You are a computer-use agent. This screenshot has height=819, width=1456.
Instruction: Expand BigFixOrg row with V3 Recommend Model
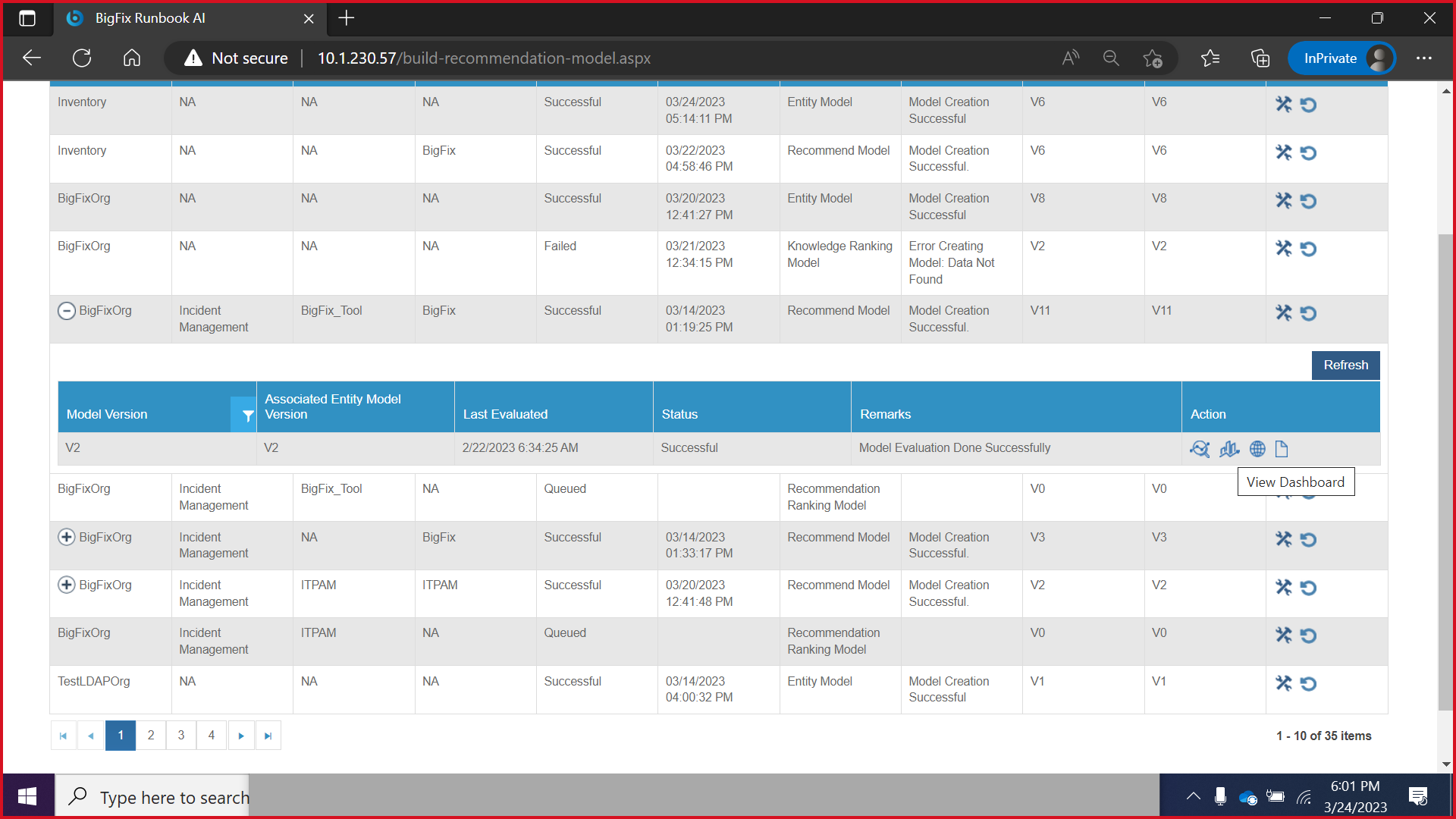(x=67, y=537)
